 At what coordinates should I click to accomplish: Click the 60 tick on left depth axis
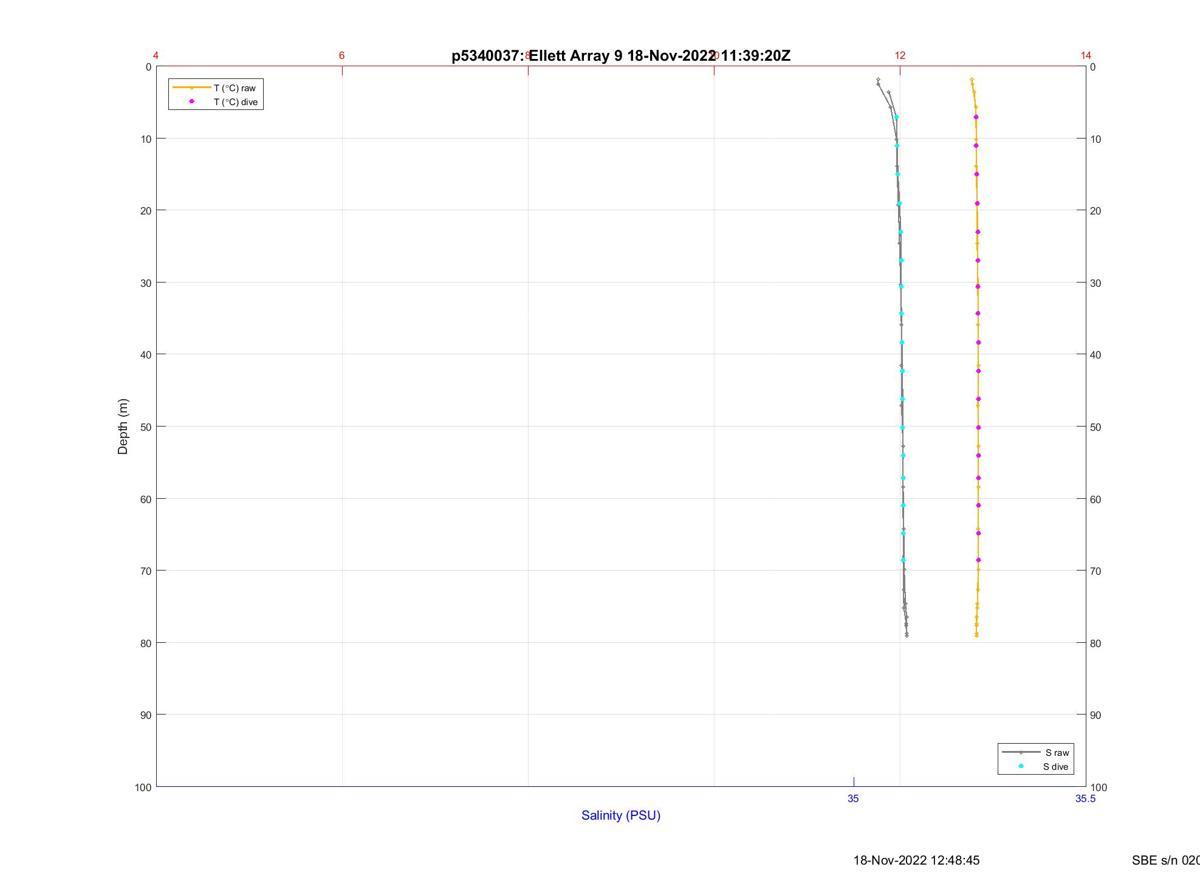[x=146, y=499]
